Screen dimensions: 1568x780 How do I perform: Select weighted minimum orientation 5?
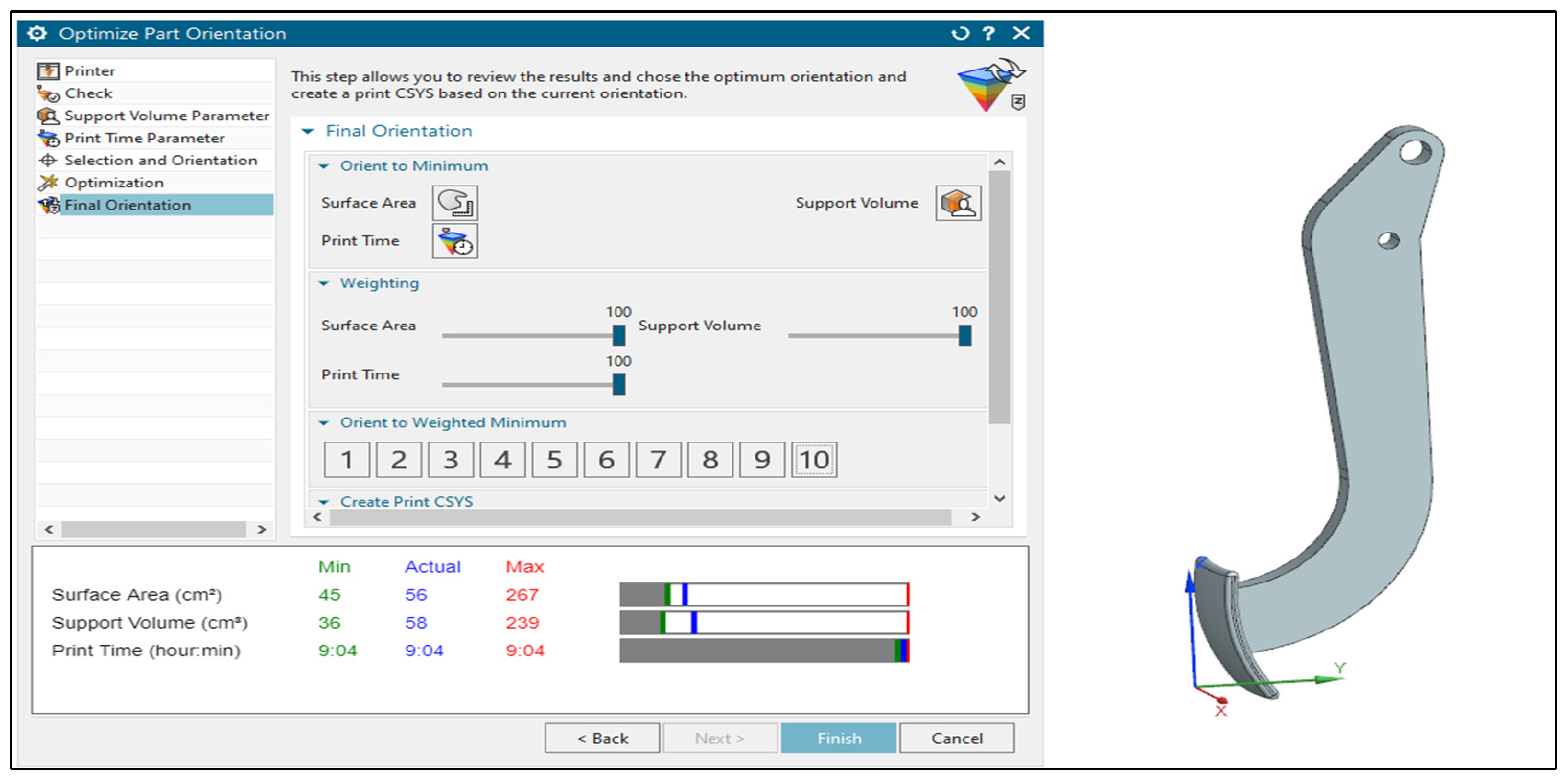[x=554, y=460]
